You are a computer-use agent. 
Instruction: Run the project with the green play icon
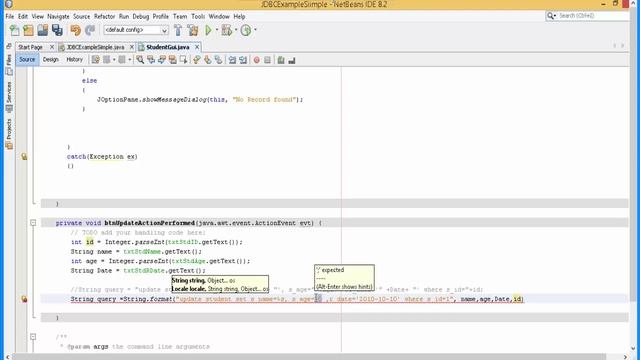click(x=209, y=30)
